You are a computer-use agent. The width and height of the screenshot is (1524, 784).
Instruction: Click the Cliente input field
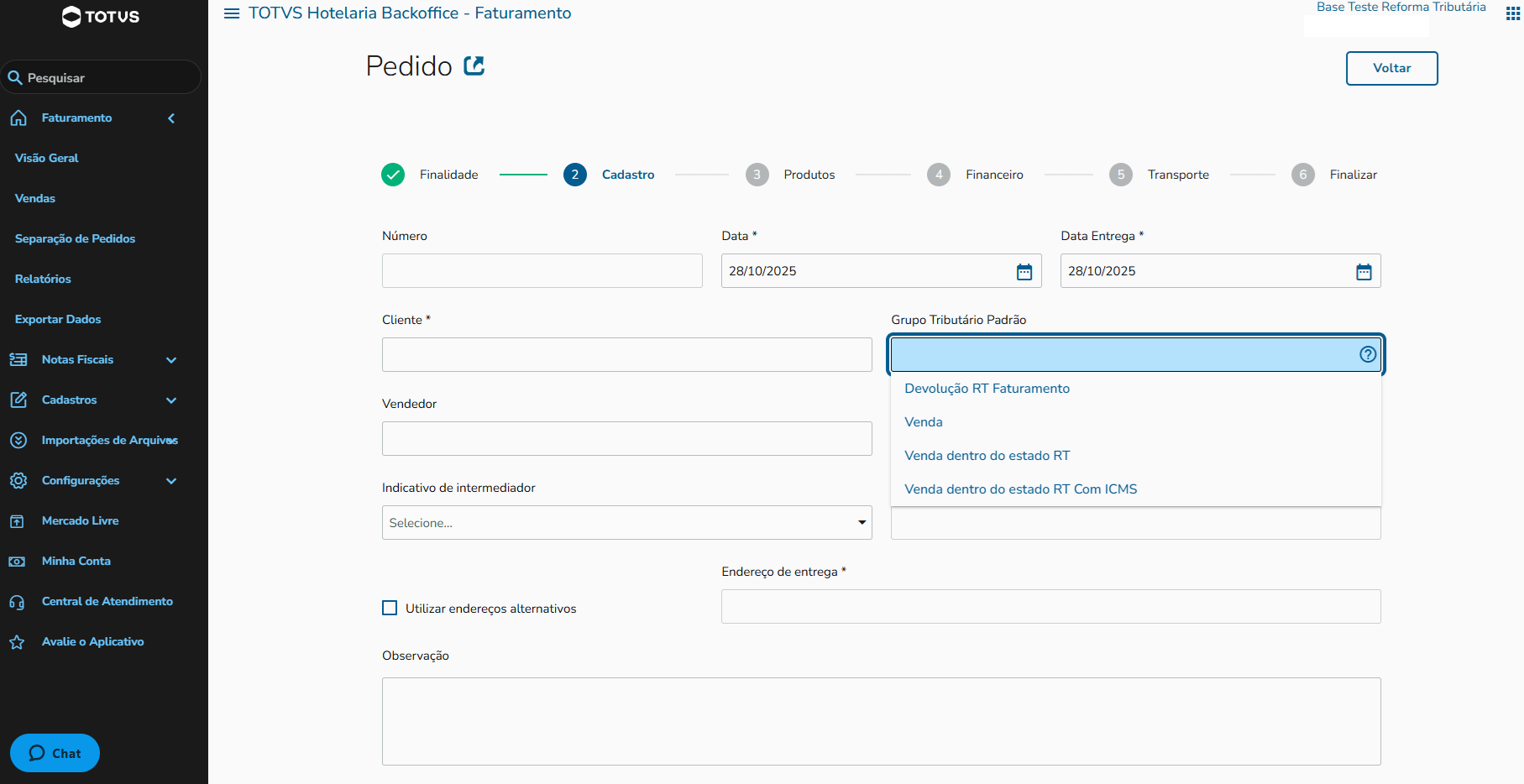(x=626, y=355)
